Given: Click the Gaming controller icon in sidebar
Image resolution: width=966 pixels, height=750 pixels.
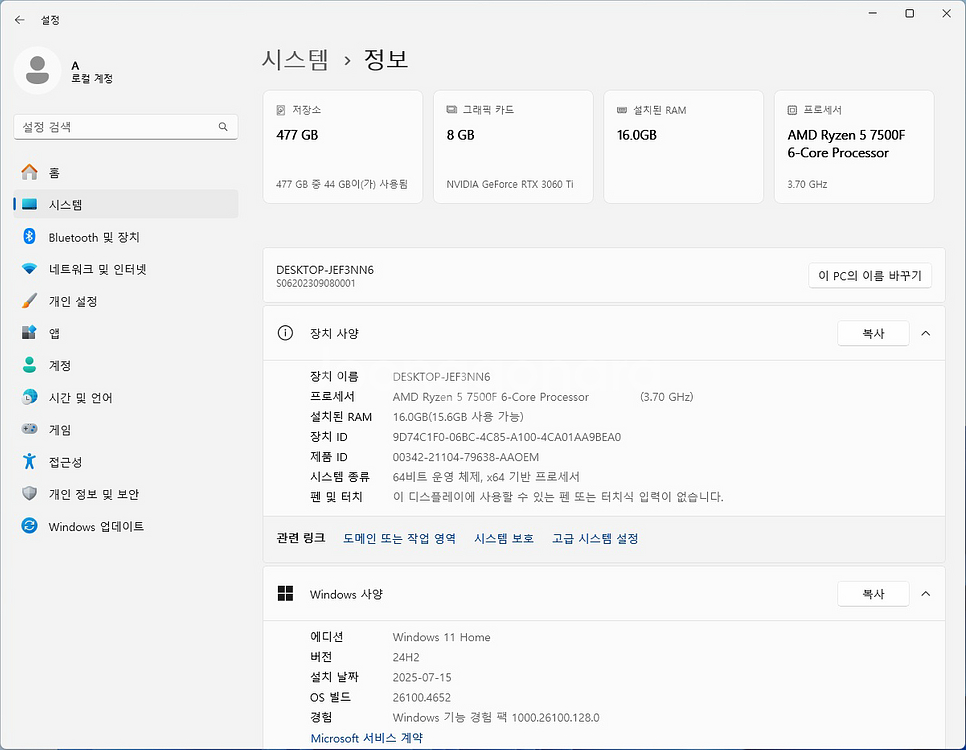Looking at the screenshot, I should (29, 429).
